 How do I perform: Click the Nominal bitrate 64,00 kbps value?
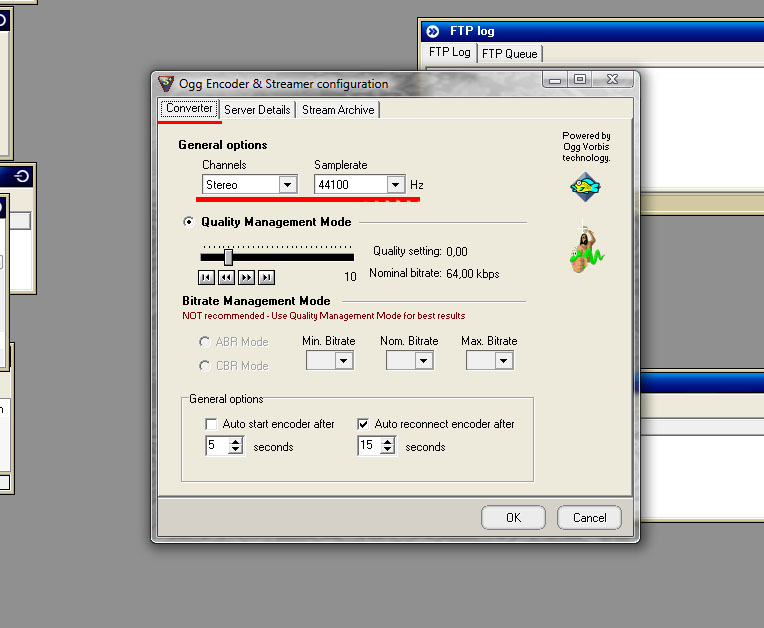[473, 274]
